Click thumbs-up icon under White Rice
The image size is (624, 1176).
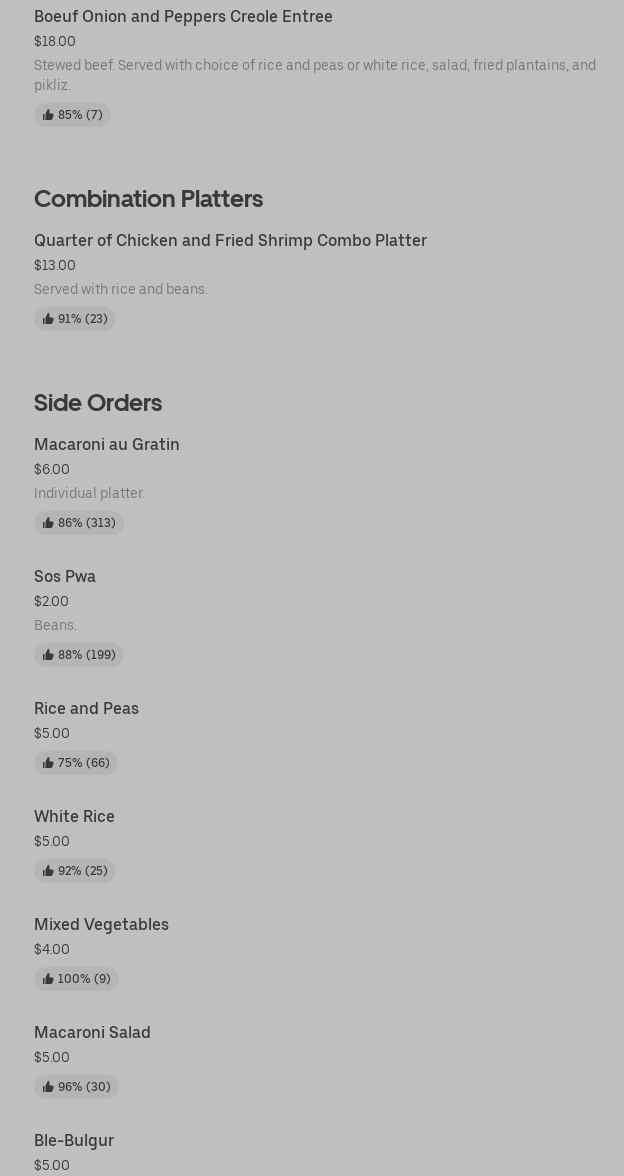pos(48,871)
